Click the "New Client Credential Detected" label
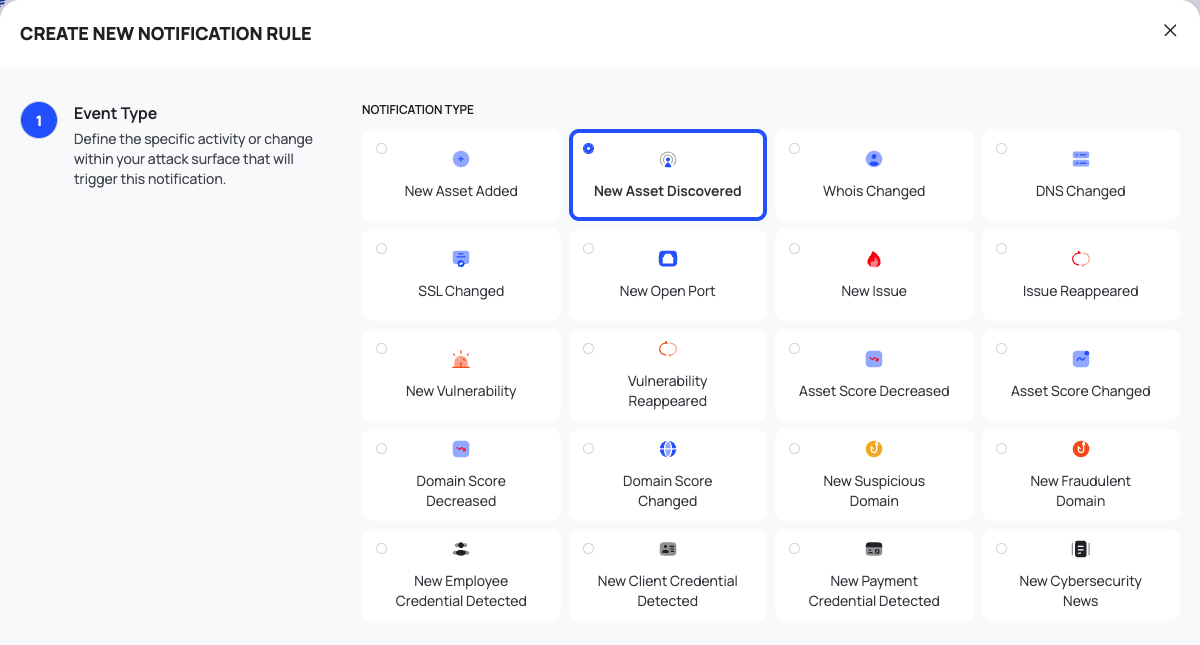1200x645 pixels. click(668, 591)
